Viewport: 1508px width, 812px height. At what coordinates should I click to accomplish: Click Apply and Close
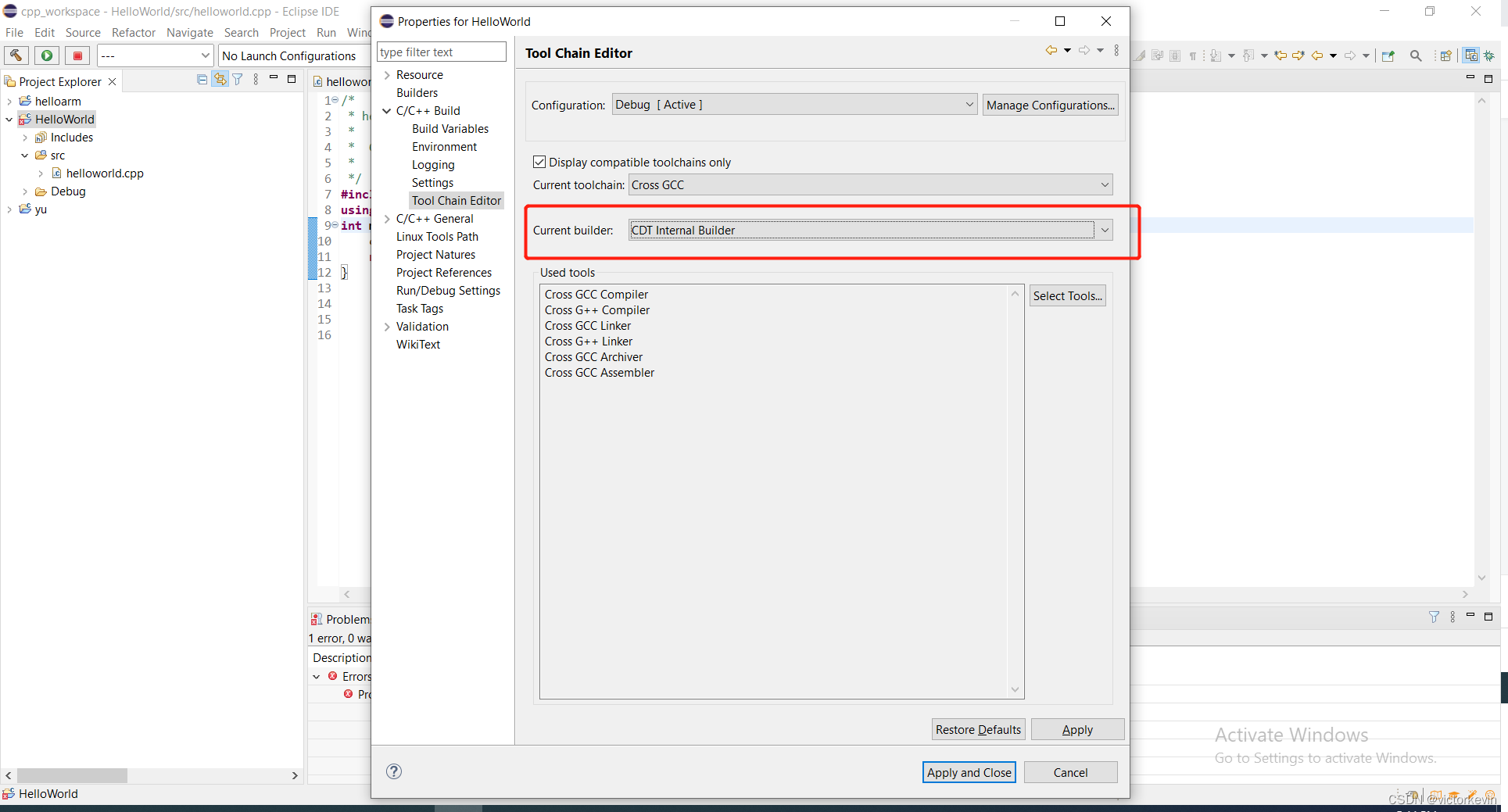click(969, 772)
